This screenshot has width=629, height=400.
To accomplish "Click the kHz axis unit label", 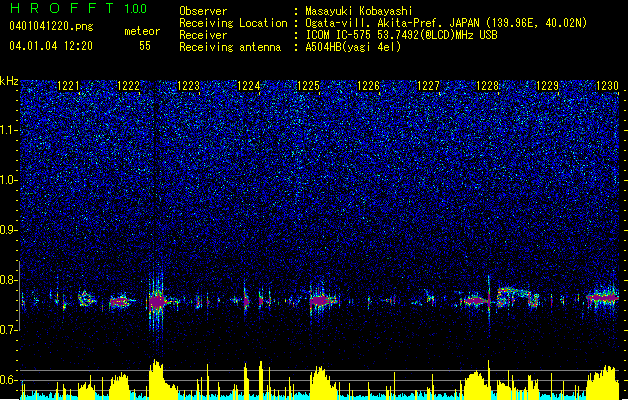I will click(9, 81).
